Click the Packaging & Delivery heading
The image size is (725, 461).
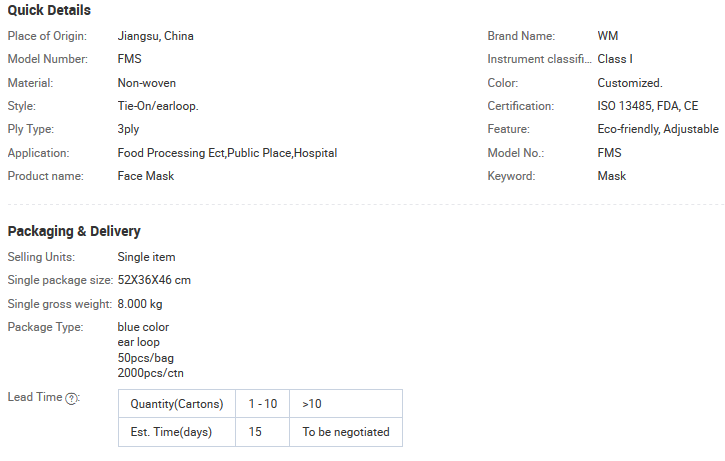tap(74, 231)
